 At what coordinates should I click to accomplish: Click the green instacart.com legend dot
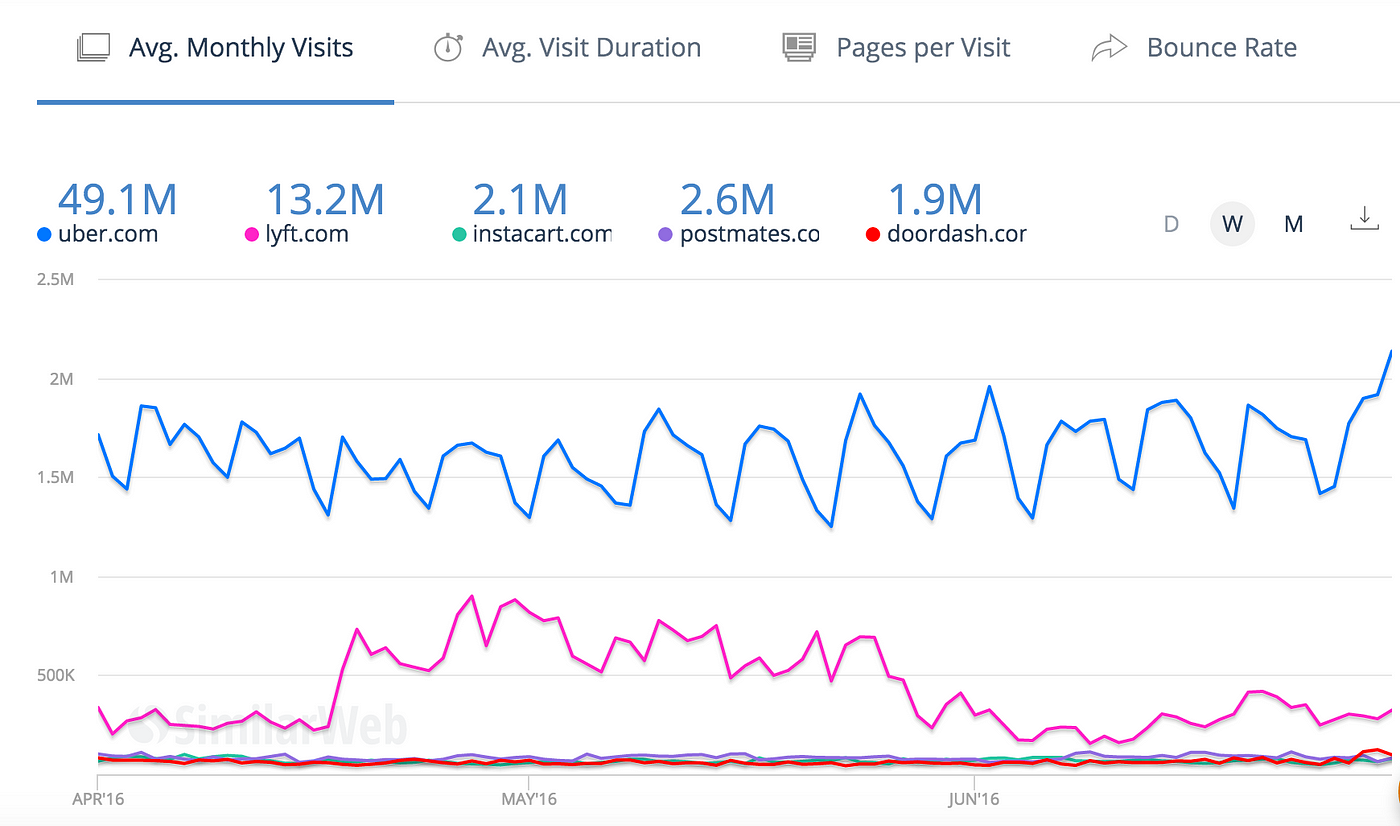(x=459, y=235)
